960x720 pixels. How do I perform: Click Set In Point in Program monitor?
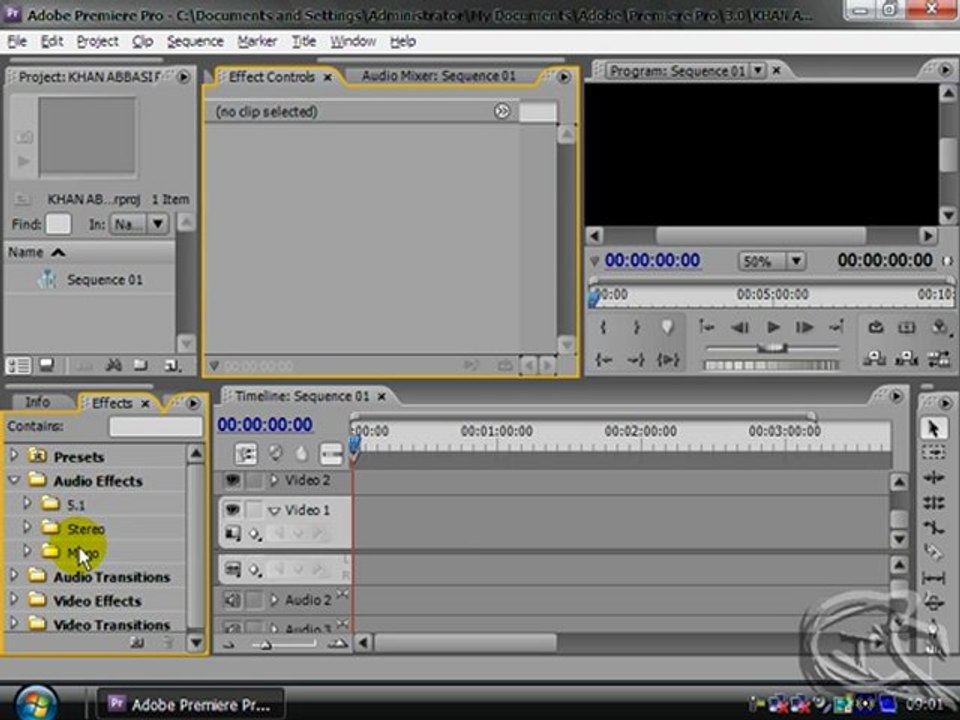coord(604,328)
